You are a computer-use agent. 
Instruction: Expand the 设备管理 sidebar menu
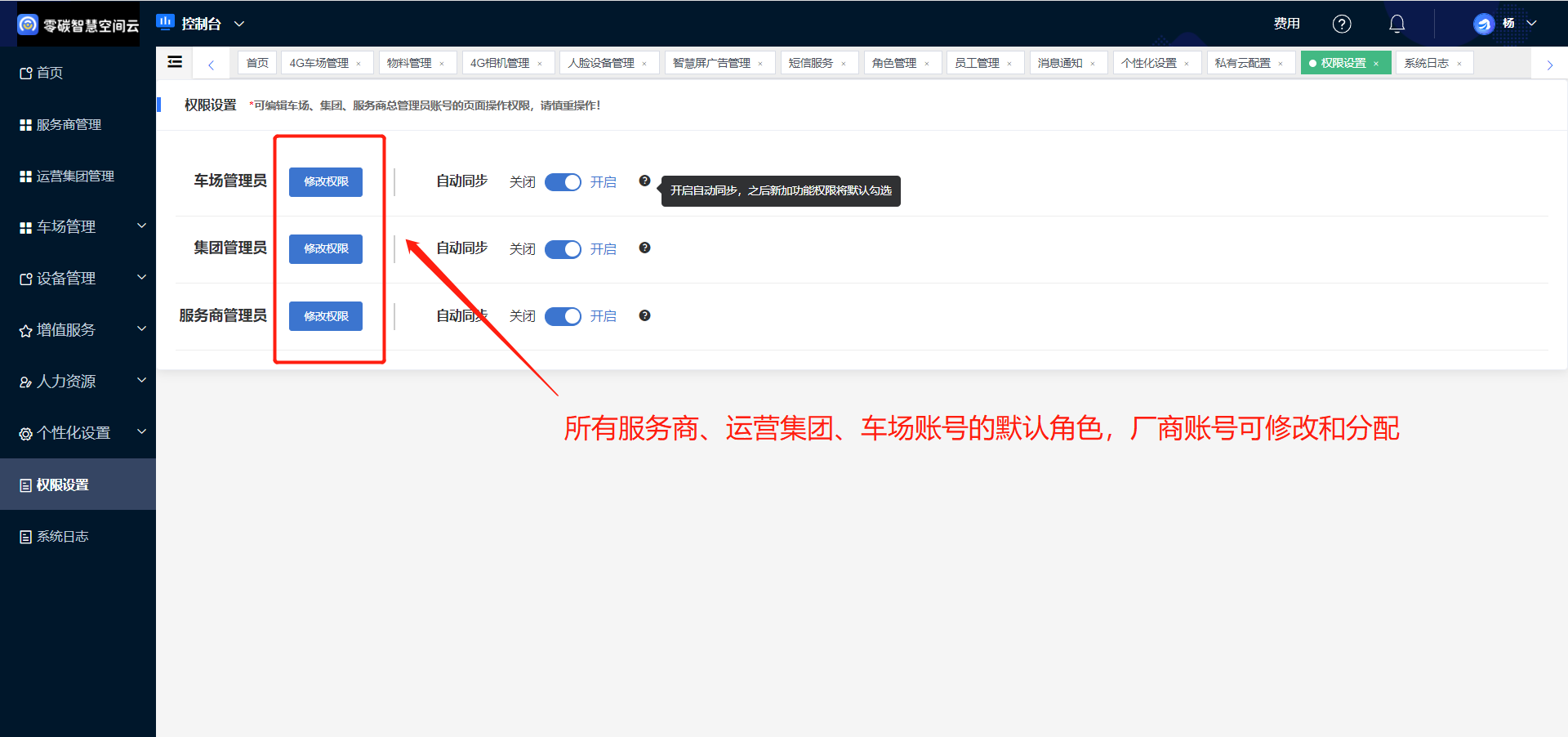[x=78, y=278]
